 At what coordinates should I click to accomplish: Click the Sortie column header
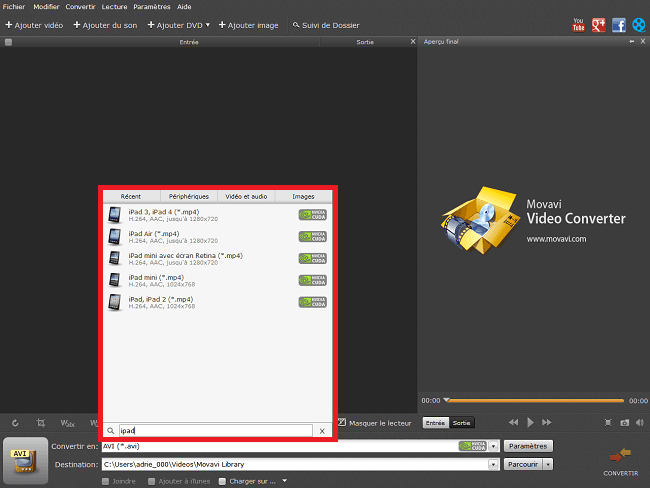pos(365,42)
